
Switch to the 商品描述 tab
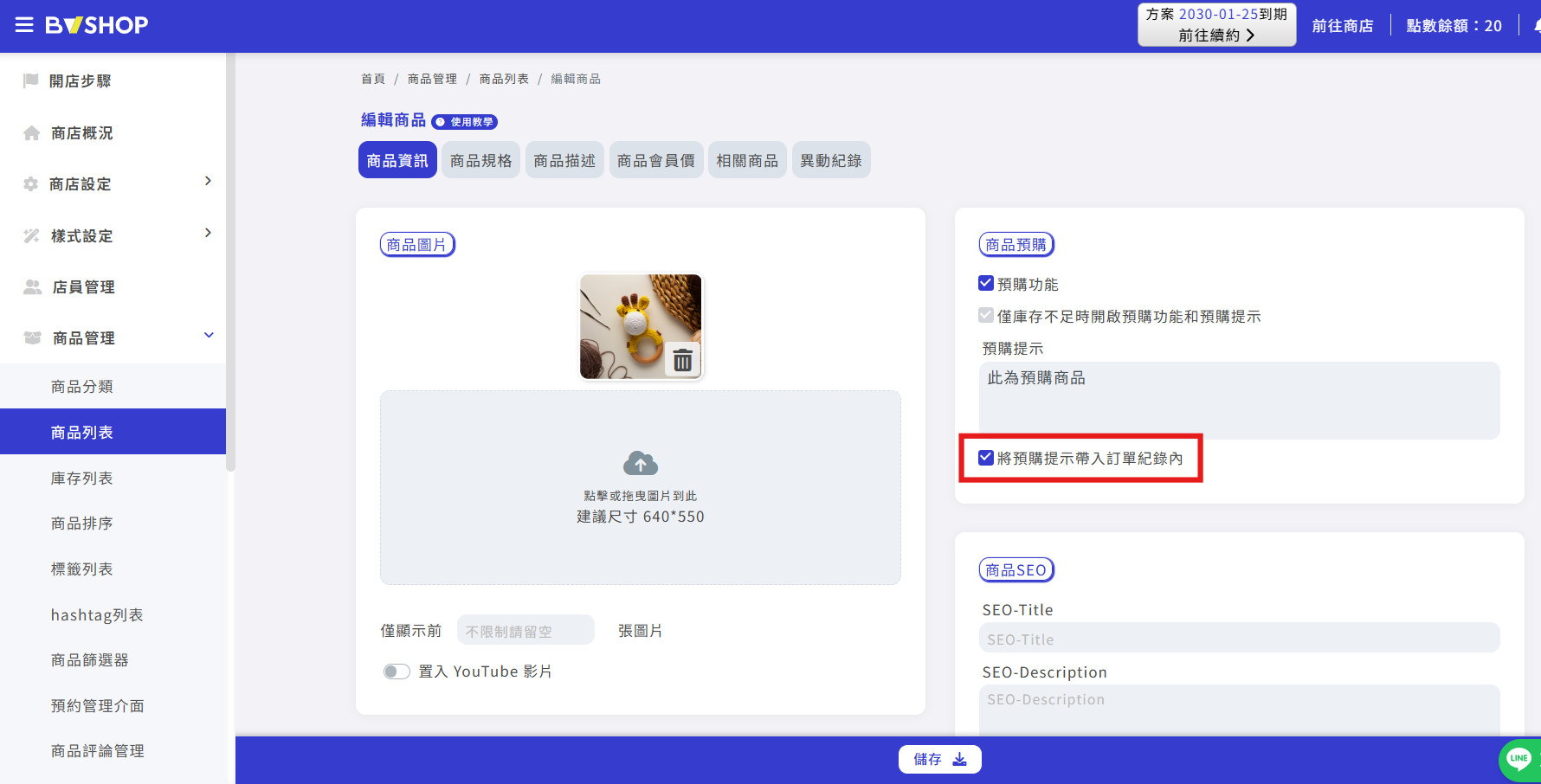(564, 160)
